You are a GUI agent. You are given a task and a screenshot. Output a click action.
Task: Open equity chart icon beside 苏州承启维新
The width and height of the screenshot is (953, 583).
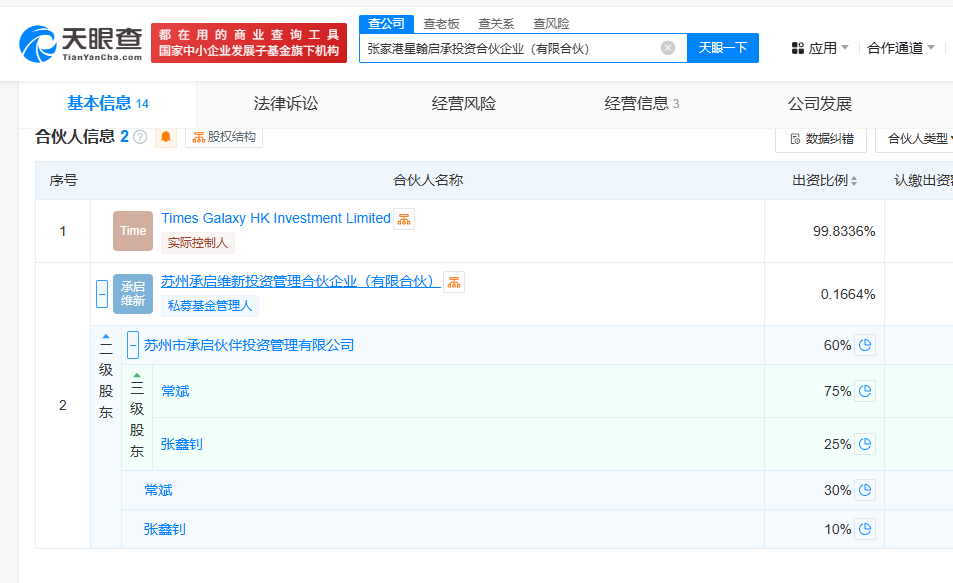453,282
